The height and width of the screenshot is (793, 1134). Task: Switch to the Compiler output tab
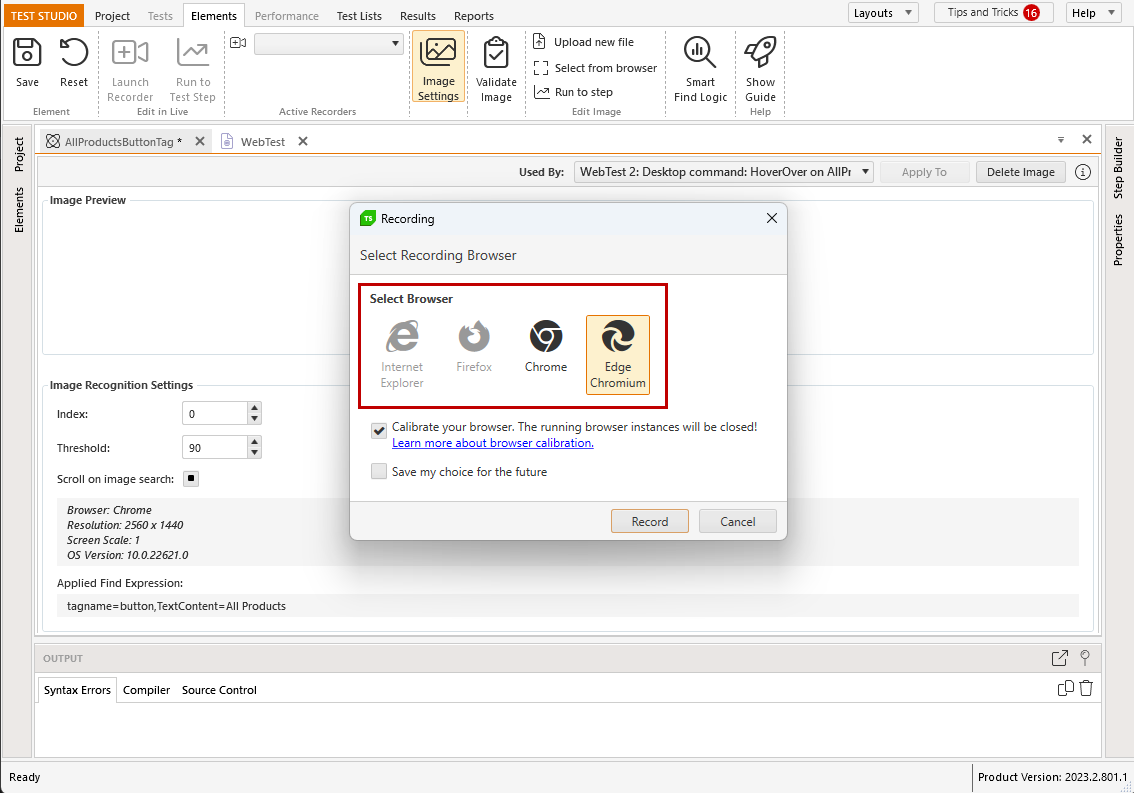[146, 690]
